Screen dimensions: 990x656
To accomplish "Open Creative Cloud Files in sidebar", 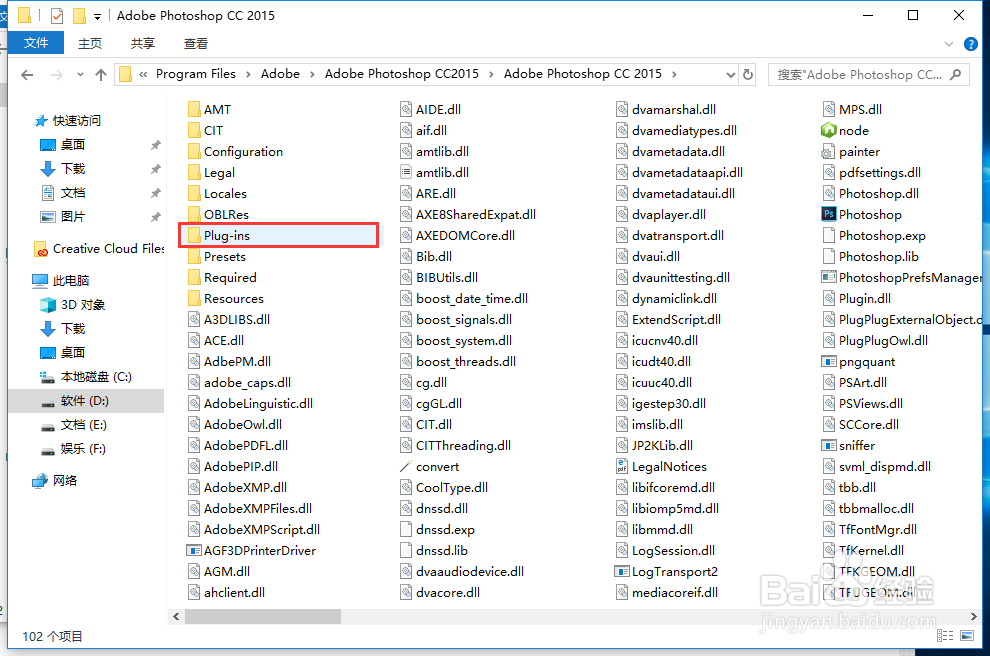I will [x=99, y=249].
